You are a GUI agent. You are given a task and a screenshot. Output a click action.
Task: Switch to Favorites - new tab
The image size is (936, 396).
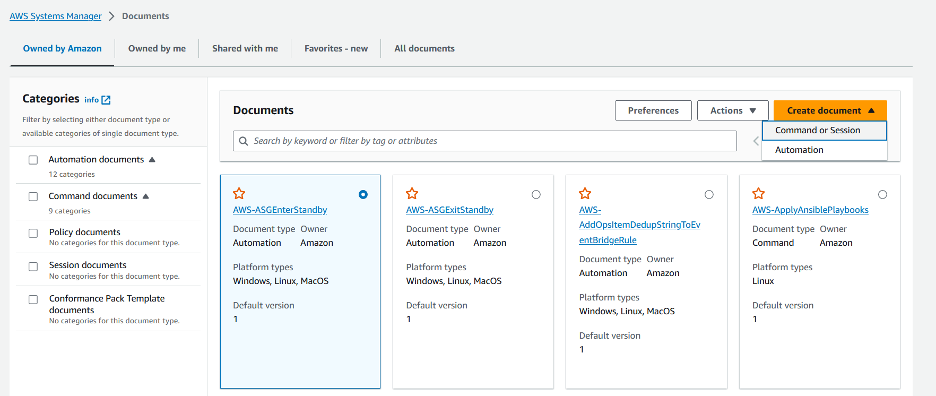point(336,49)
